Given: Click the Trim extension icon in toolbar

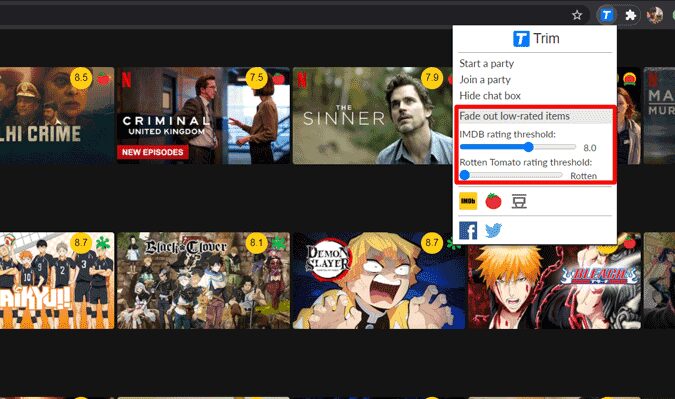Looking at the screenshot, I should [606, 15].
